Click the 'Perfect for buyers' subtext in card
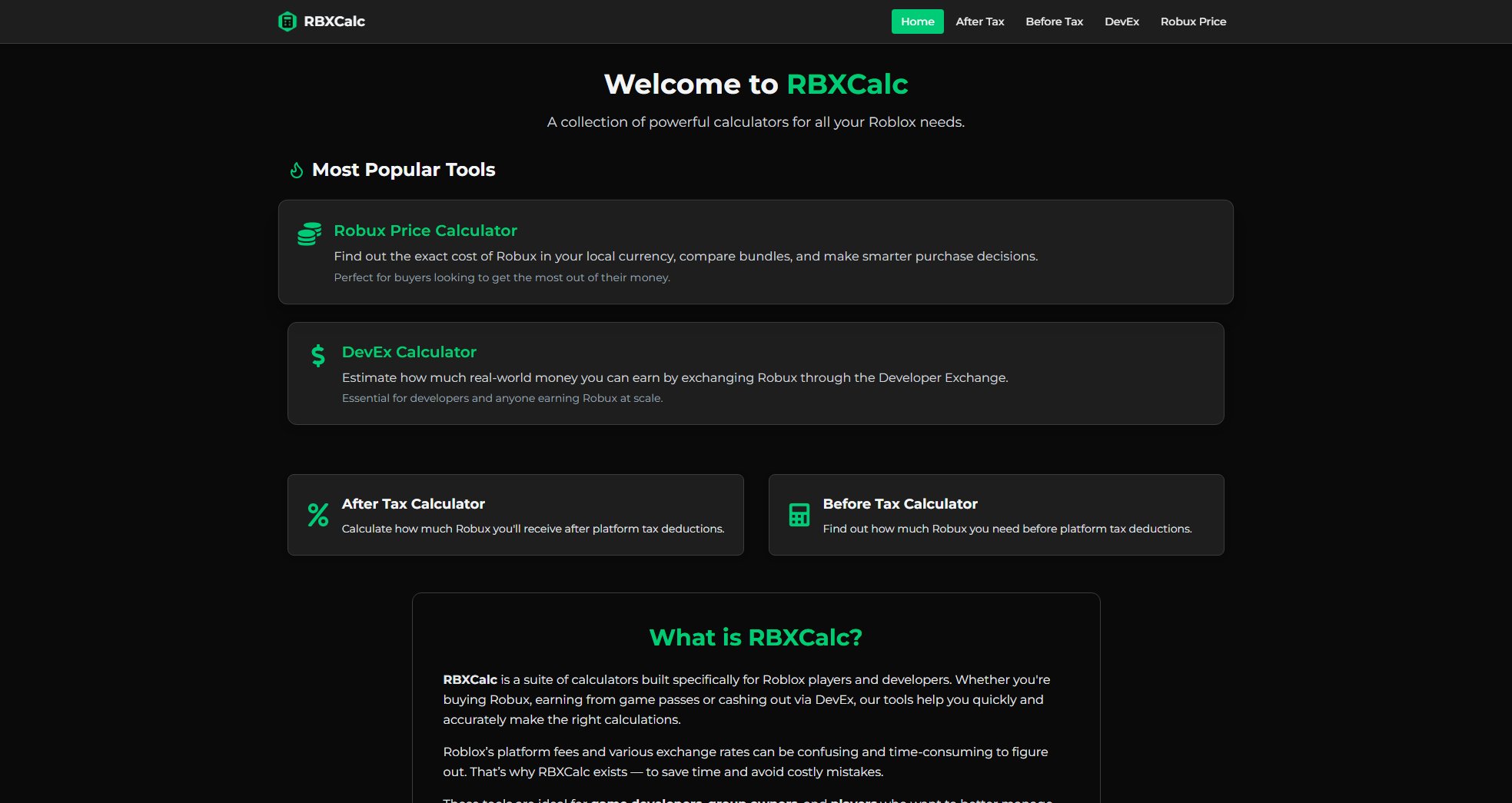Image resolution: width=1512 pixels, height=803 pixels. (x=501, y=277)
